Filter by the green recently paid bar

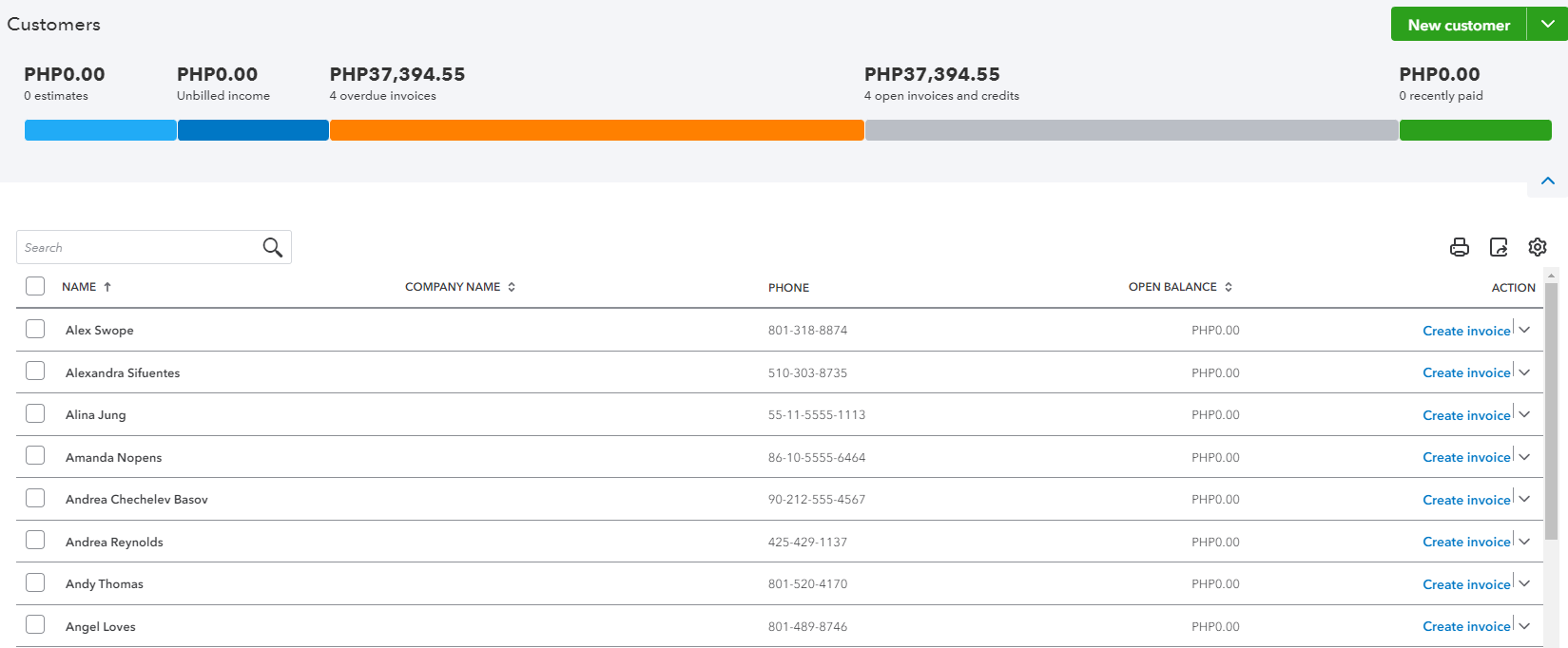[x=1475, y=130]
